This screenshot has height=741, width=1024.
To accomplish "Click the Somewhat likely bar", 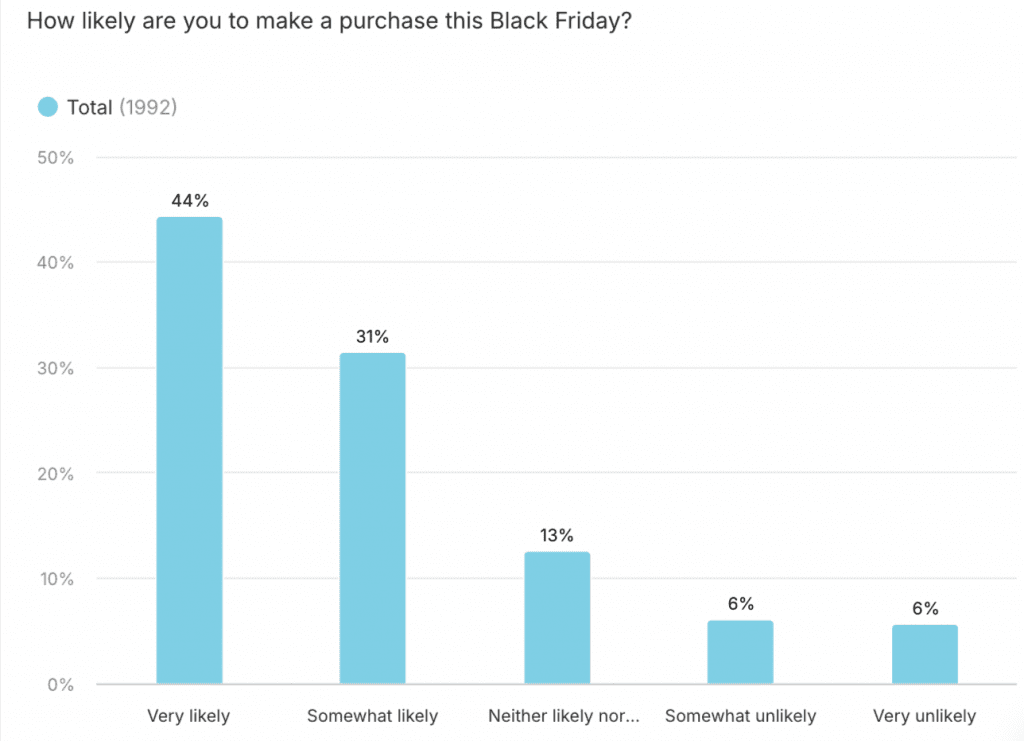I will pyautogui.click(x=372, y=518).
